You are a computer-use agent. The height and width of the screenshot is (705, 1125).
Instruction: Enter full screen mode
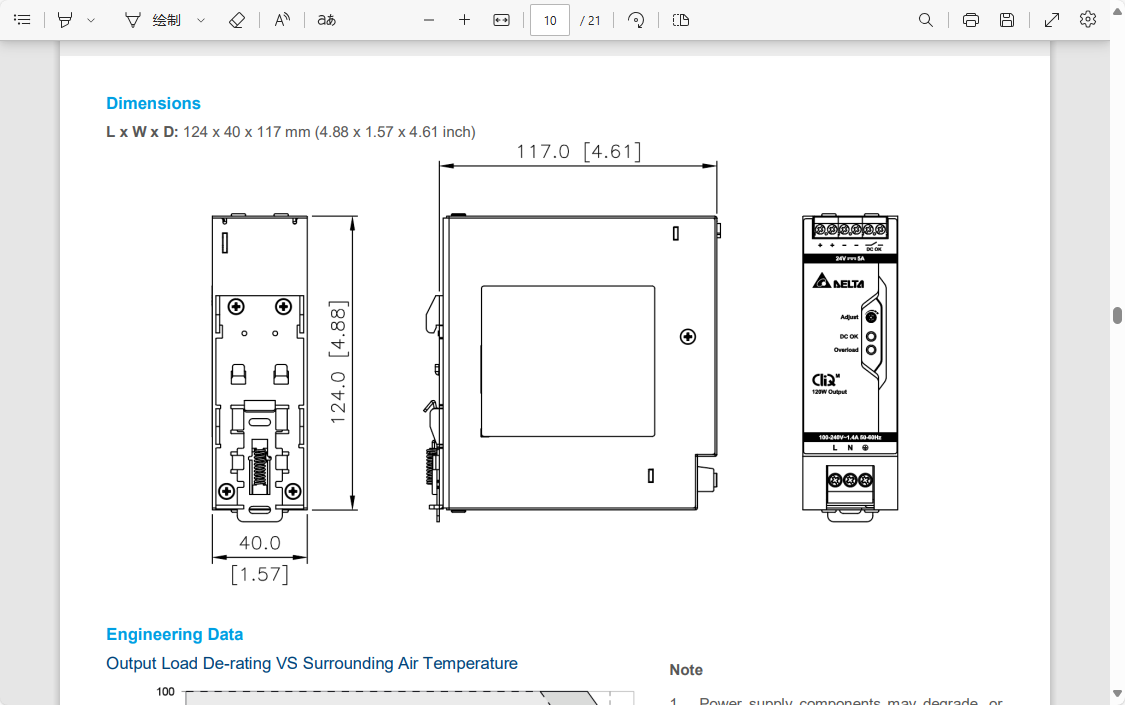(x=1052, y=20)
